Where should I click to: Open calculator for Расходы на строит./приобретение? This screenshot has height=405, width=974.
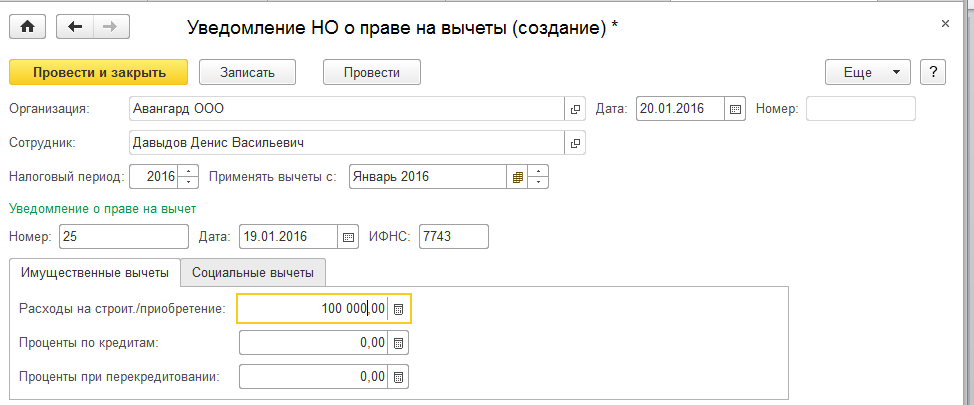(399, 309)
